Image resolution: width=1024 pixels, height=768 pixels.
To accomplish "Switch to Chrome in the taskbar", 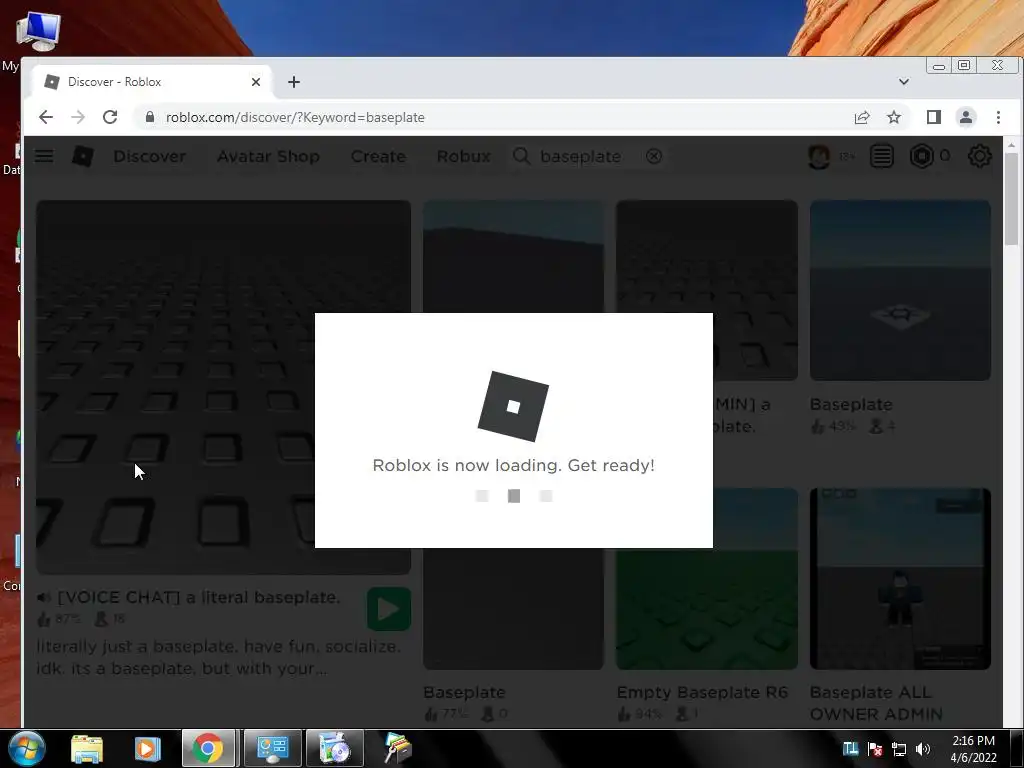I will point(208,748).
